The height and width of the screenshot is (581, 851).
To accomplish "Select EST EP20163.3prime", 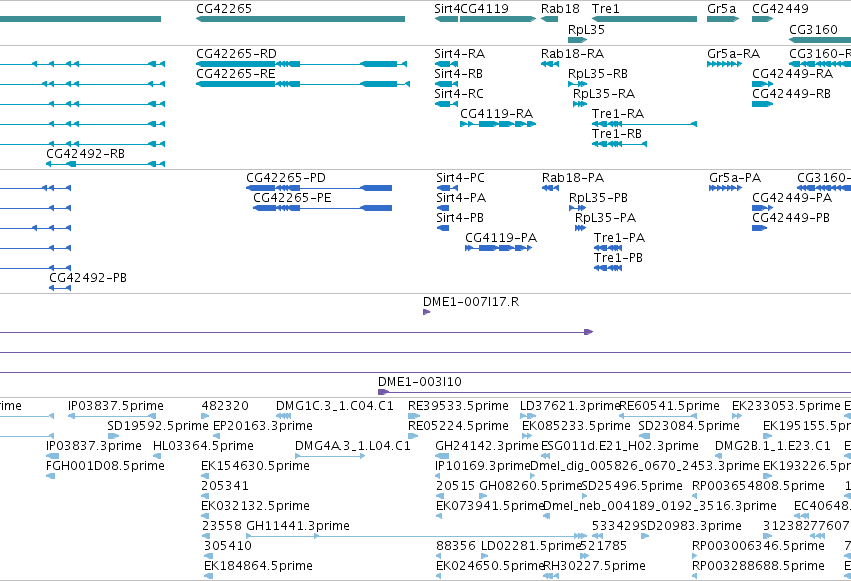I will (x=217, y=436).
